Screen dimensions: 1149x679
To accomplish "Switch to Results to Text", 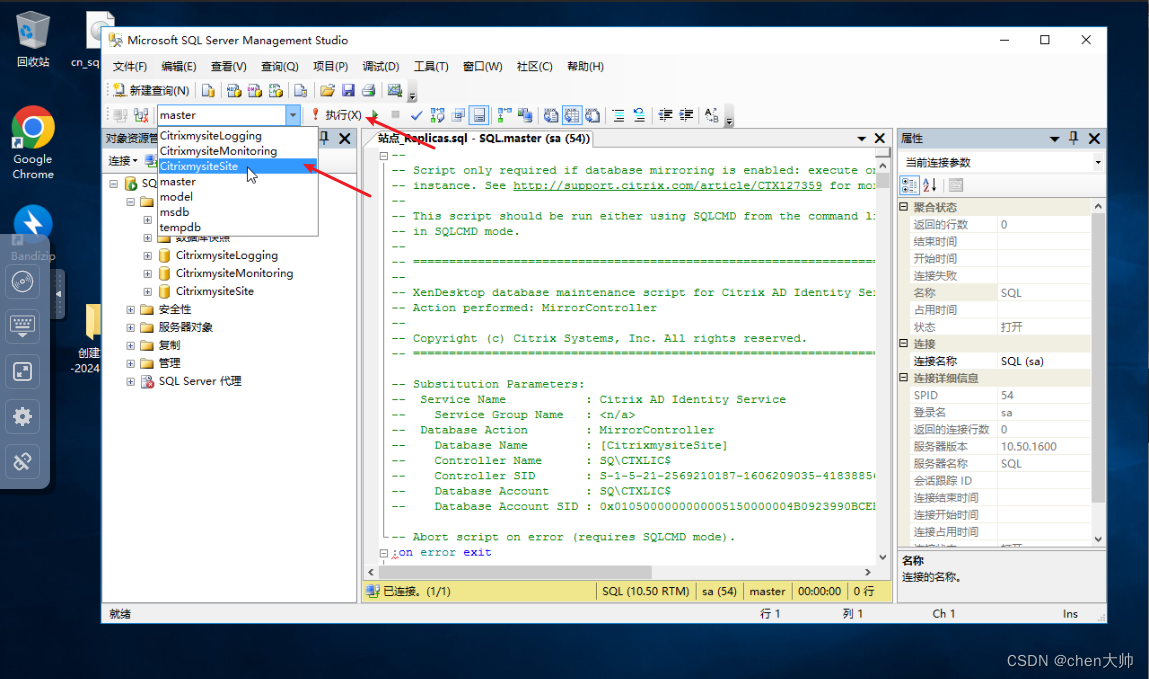I will (551, 115).
